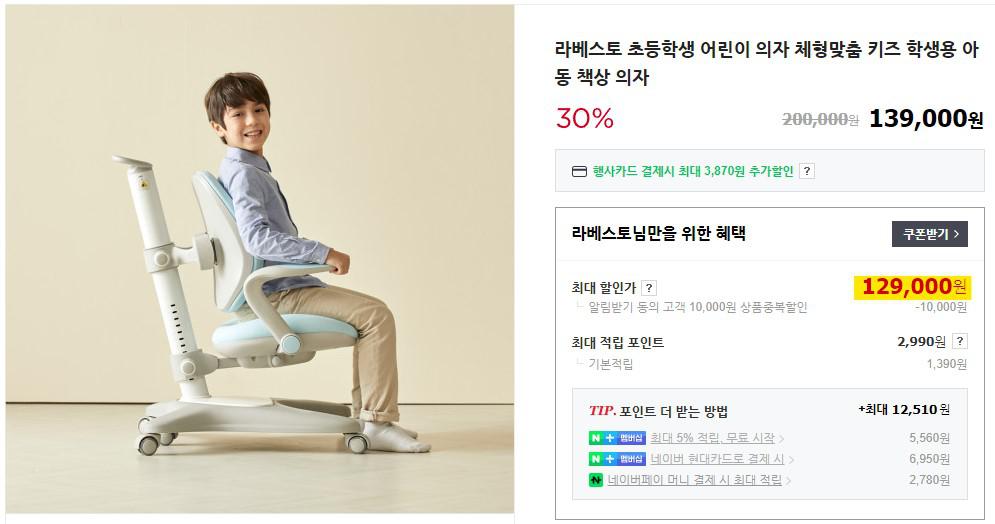Click the 139,000원 sale price
This screenshot has height=524, width=995.
click(x=926, y=119)
